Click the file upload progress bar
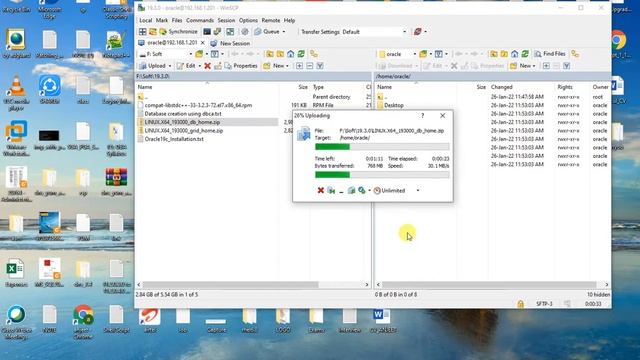The image size is (640, 360). (382, 147)
